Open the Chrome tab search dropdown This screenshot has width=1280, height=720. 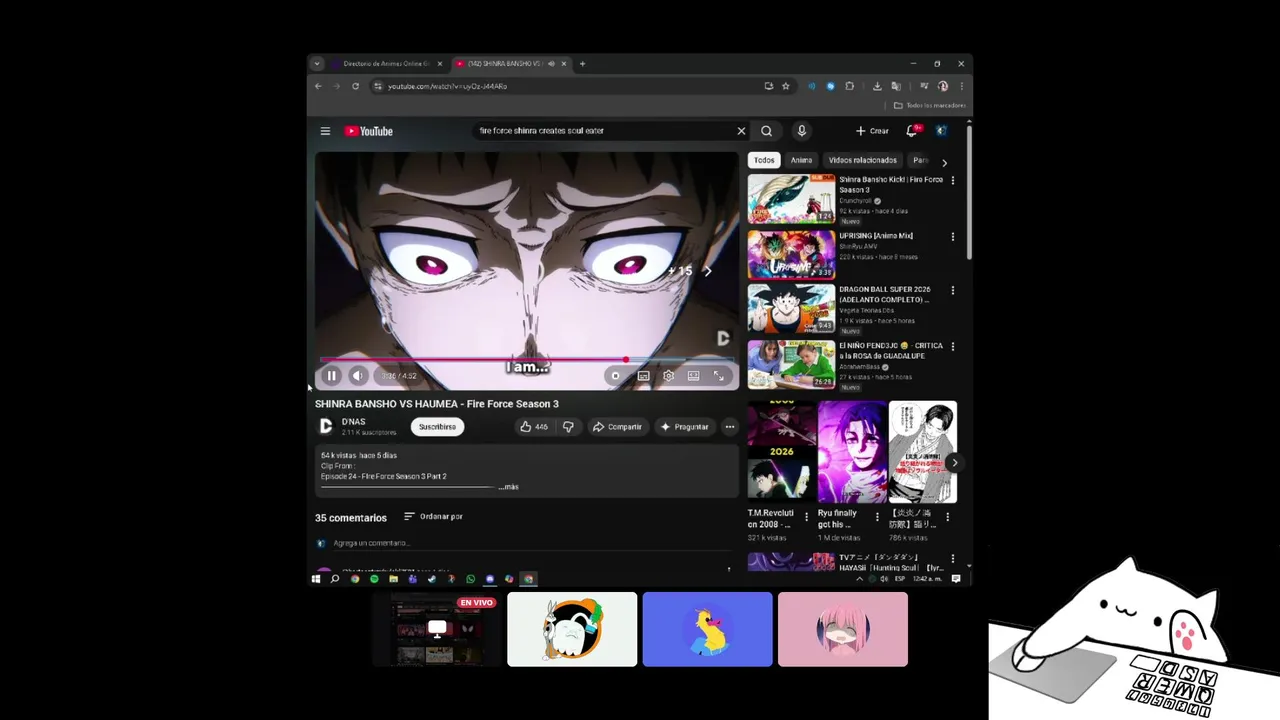pyautogui.click(x=317, y=64)
